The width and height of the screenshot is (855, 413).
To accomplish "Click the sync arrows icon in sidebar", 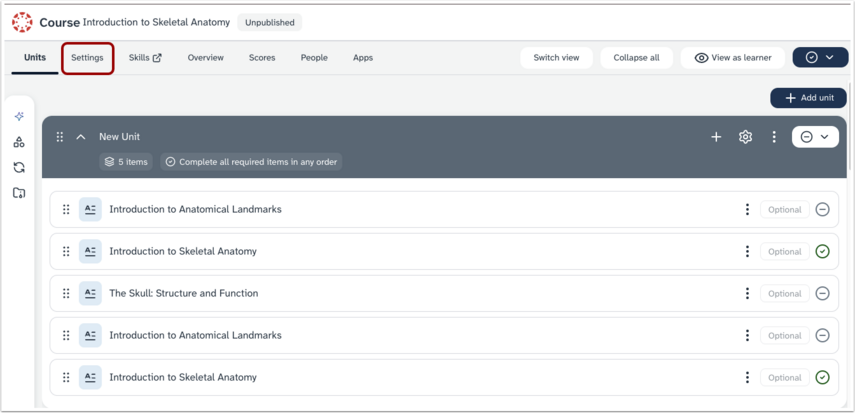I will click(x=19, y=167).
